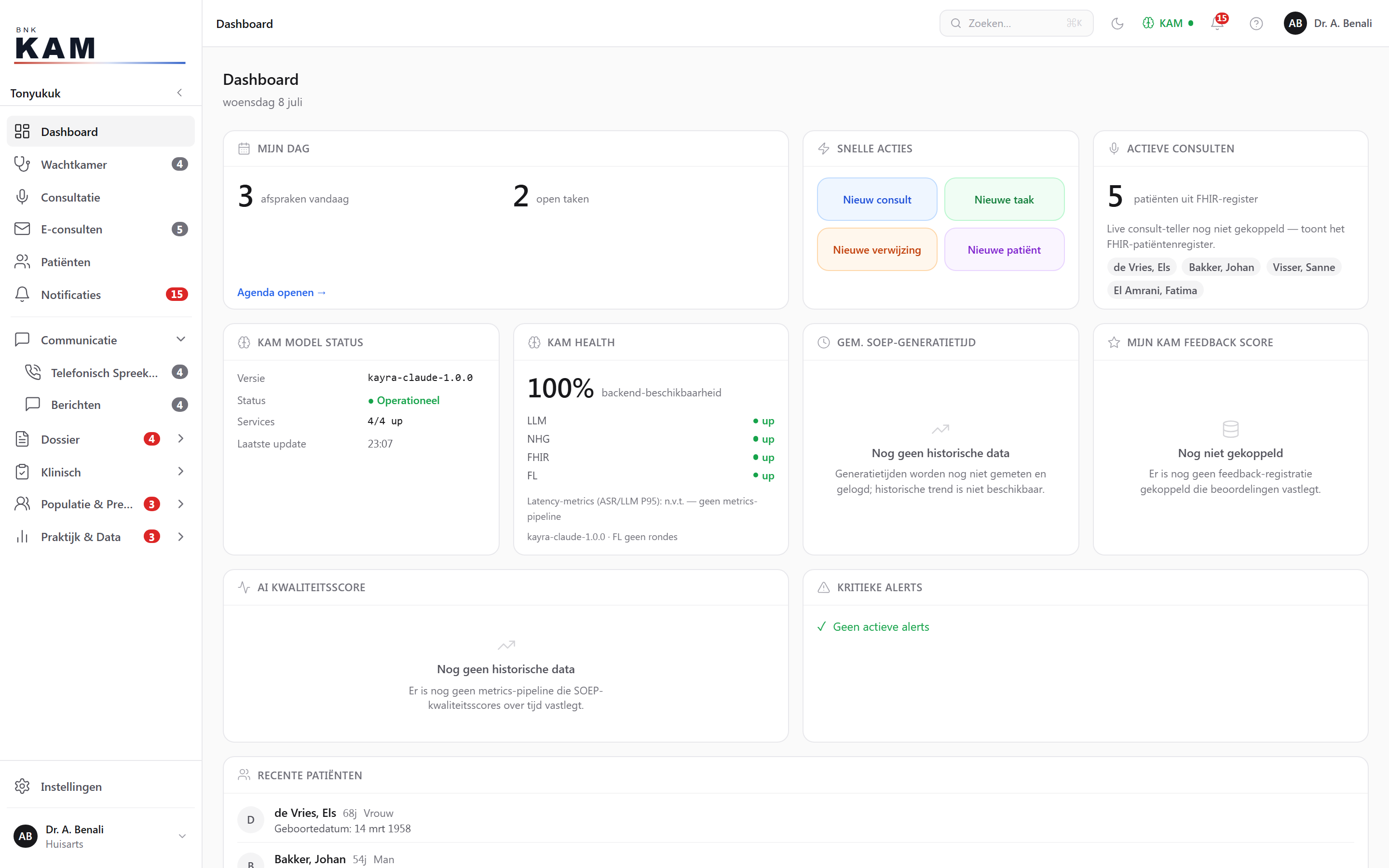Click the Mijn KAM Feedback Score star icon
This screenshot has width=1389, height=868.
click(x=1114, y=342)
